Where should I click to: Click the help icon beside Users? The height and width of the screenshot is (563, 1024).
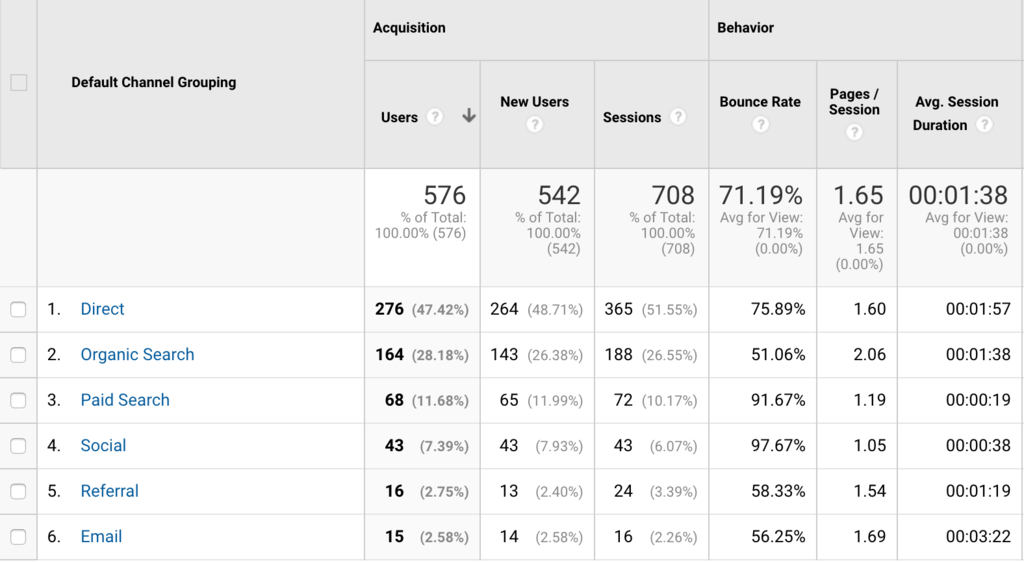(434, 117)
